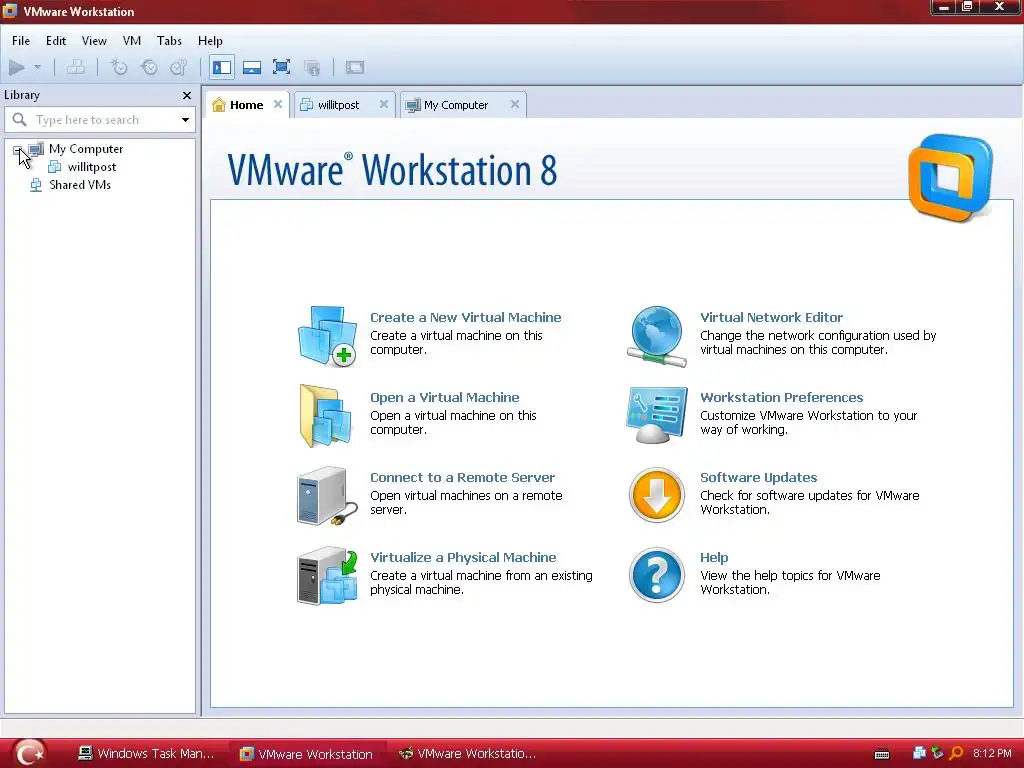This screenshot has width=1024, height=768.
Task: Open the File menu
Action: point(21,40)
